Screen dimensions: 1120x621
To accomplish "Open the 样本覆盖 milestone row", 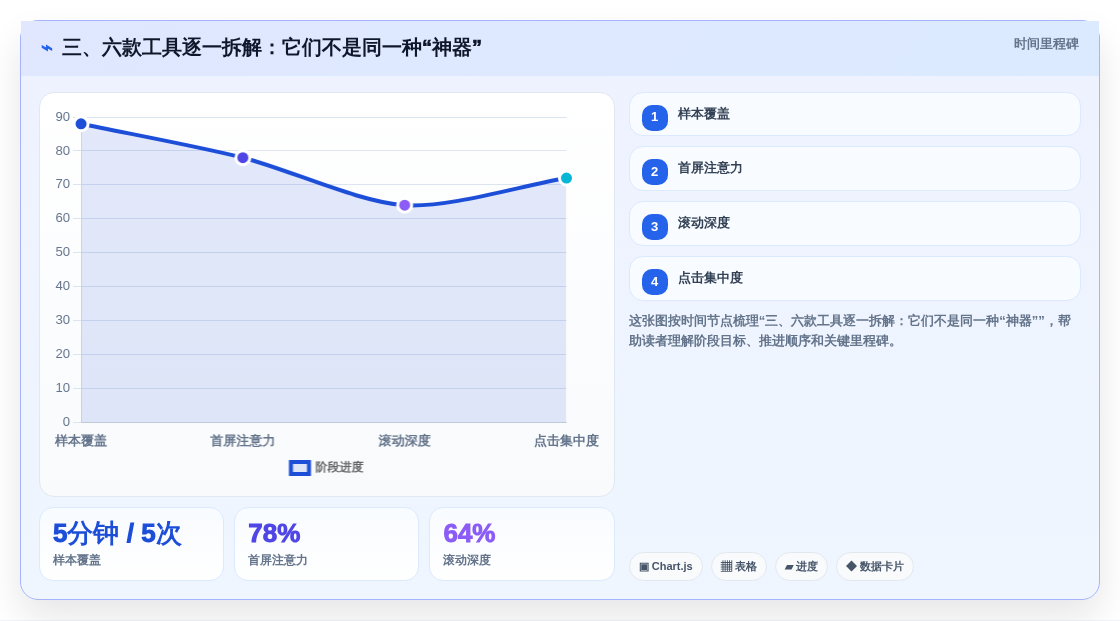I will click(854, 114).
